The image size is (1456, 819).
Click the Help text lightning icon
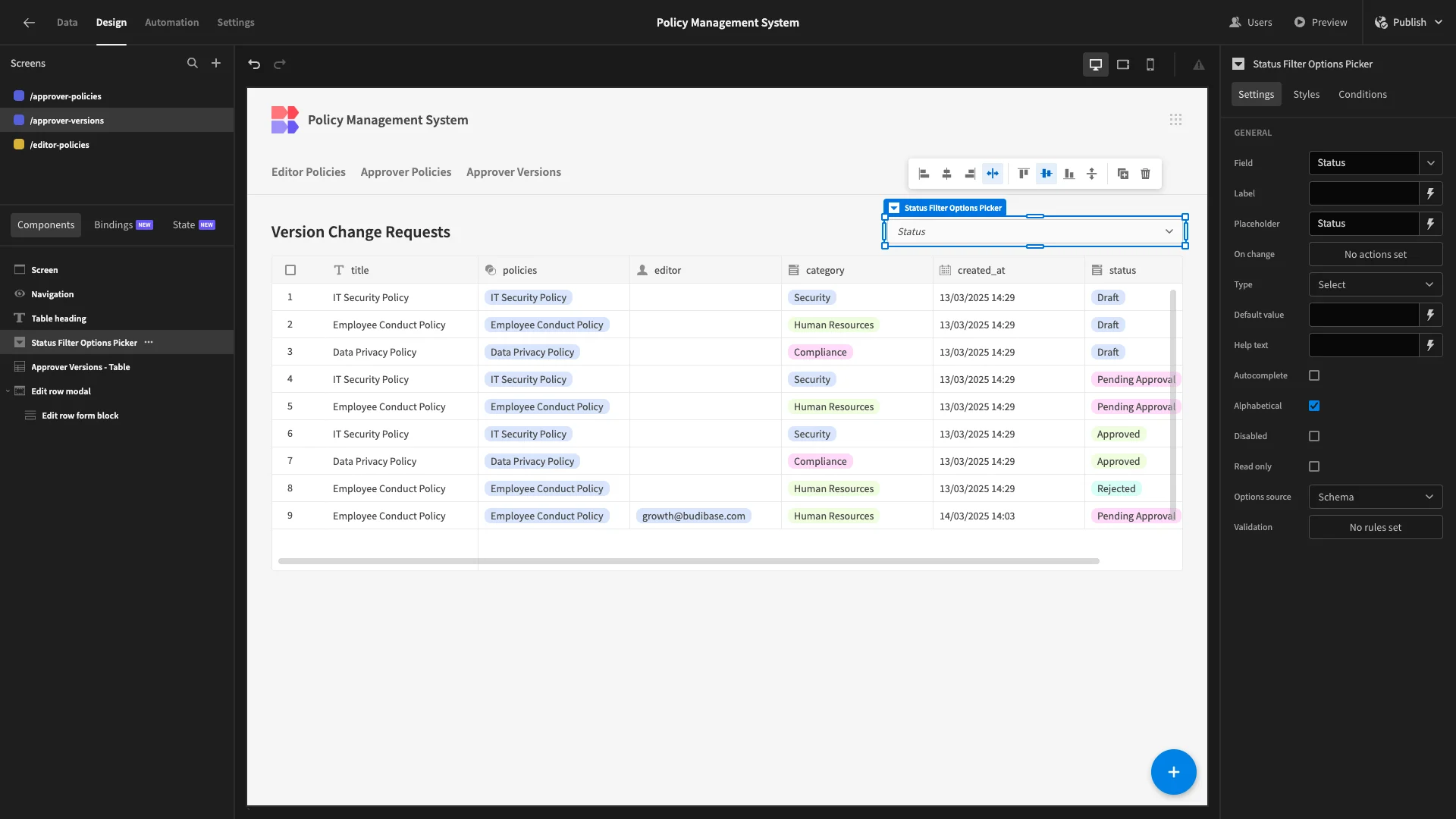coord(1431,345)
